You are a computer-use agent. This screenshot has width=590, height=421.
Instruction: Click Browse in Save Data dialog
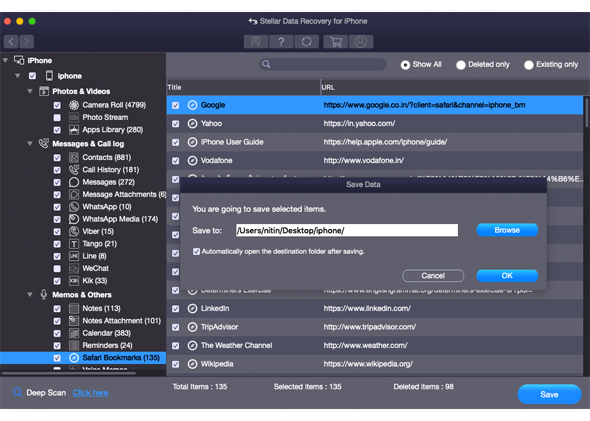pyautogui.click(x=507, y=230)
